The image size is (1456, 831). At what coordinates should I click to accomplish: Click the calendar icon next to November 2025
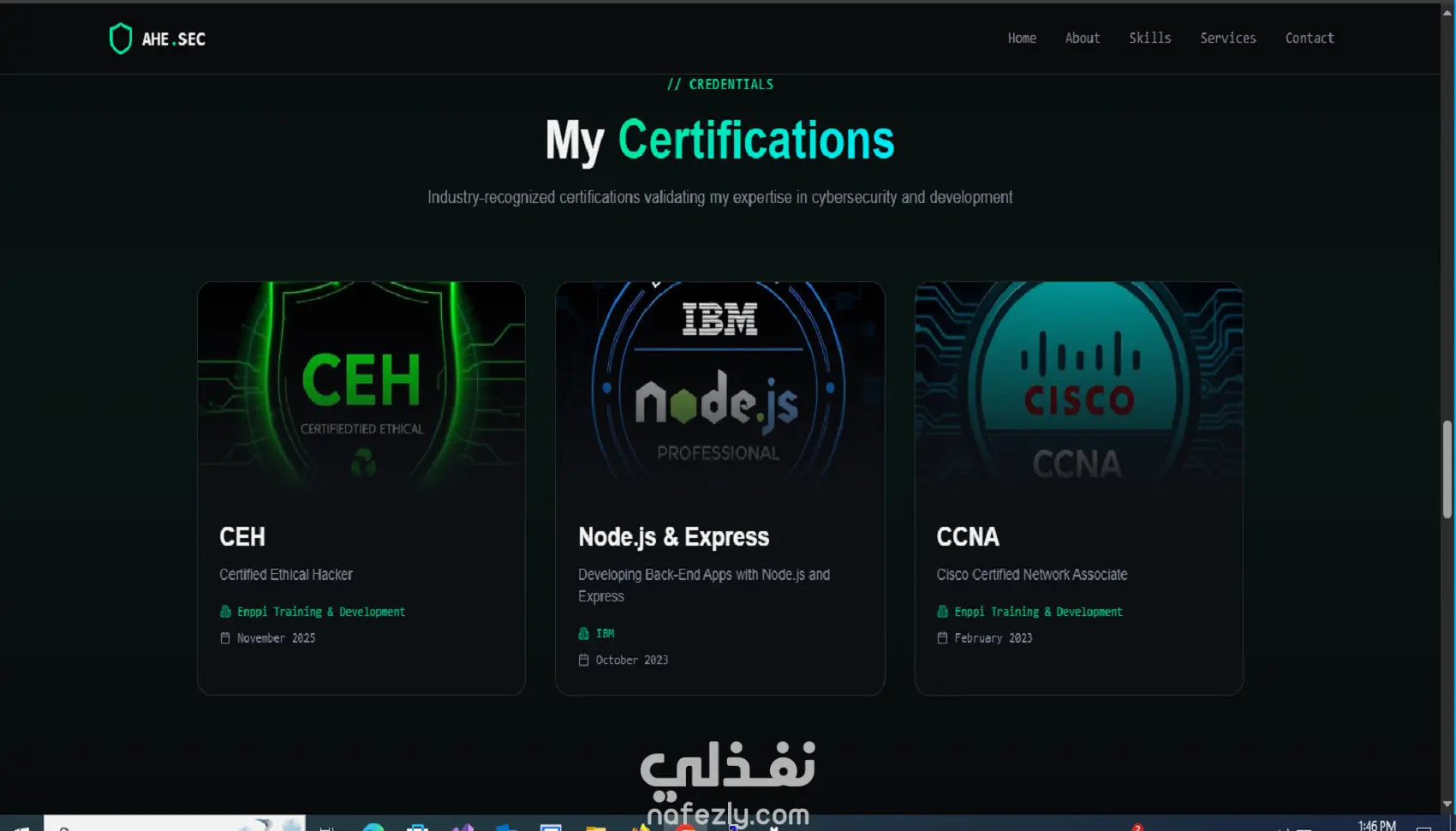[x=225, y=638]
